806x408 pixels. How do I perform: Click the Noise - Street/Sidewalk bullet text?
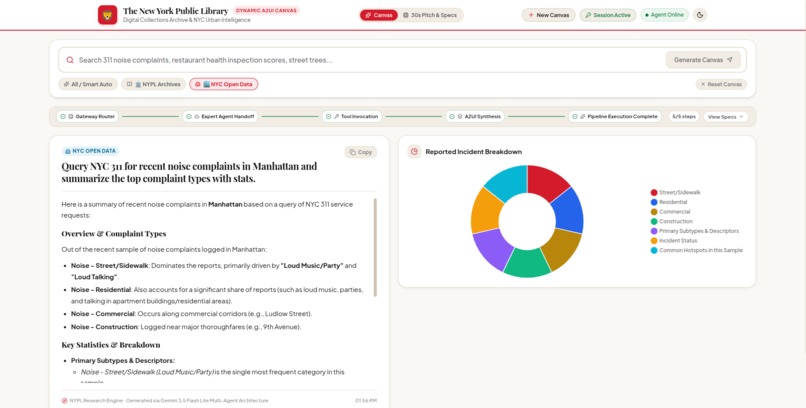(x=213, y=271)
